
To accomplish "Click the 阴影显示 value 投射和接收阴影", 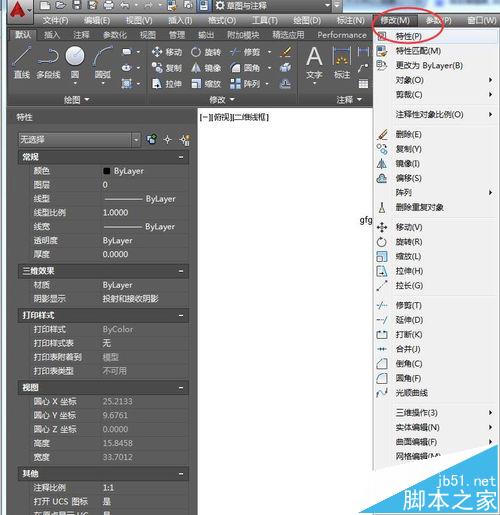I will [130, 299].
